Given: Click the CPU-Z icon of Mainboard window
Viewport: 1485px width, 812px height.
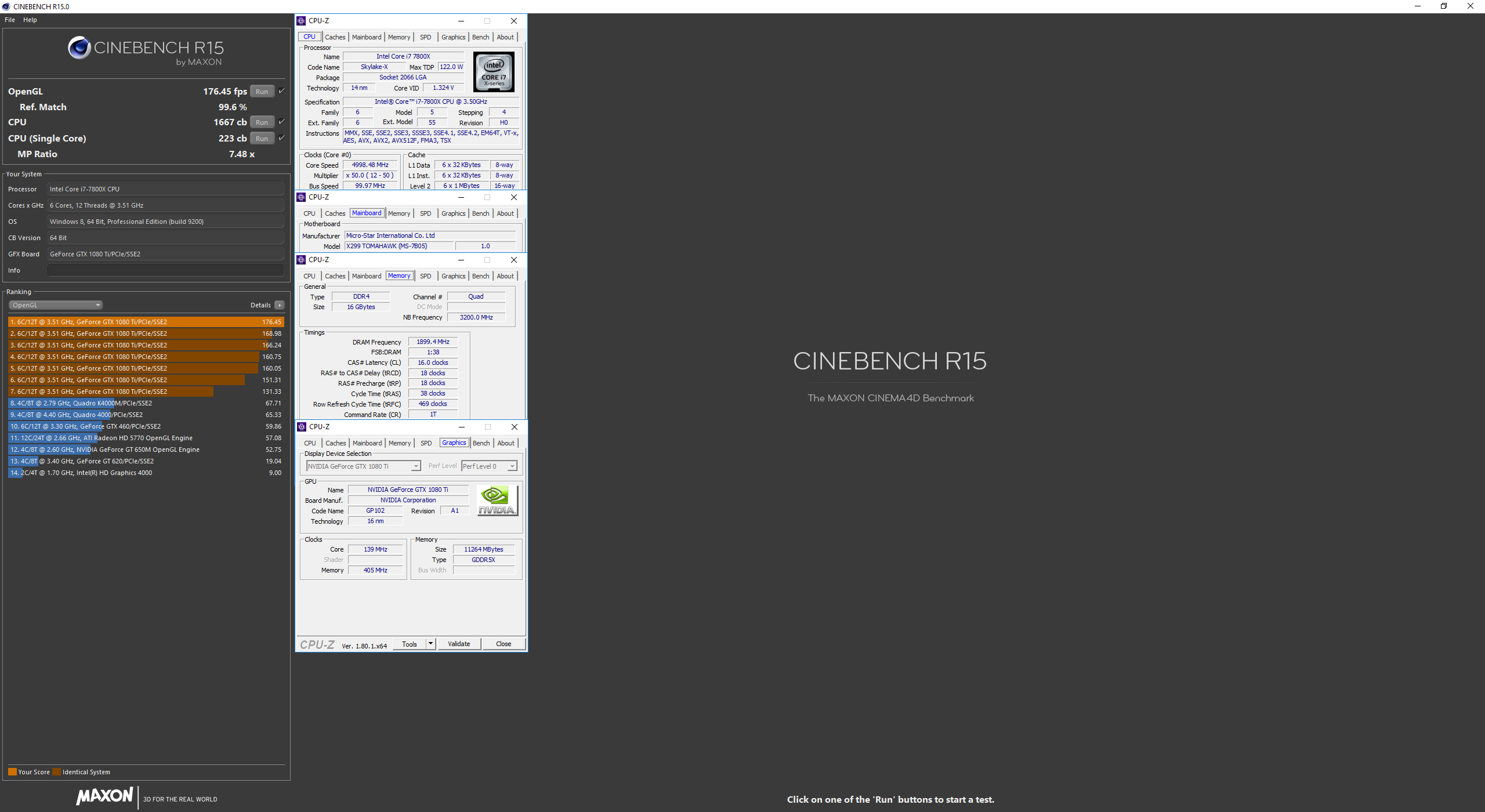Looking at the screenshot, I should 301,197.
